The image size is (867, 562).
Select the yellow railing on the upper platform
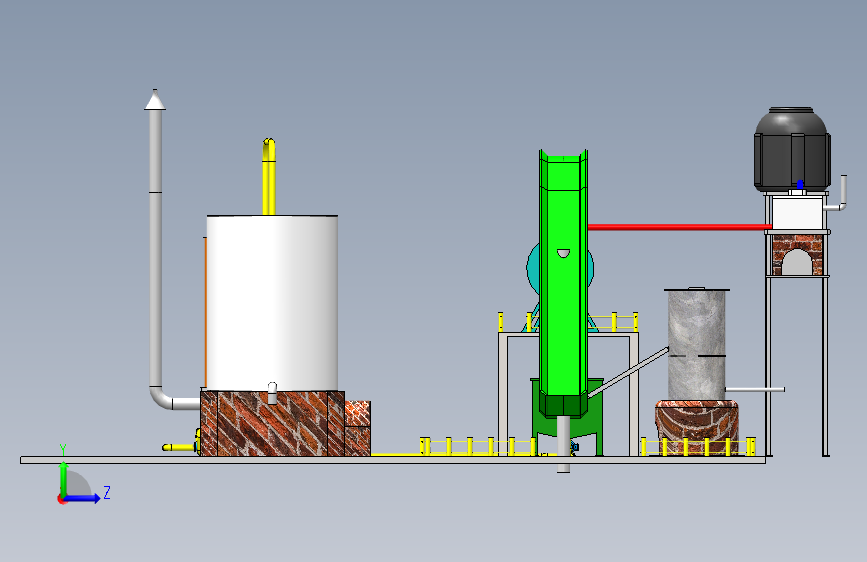click(x=614, y=321)
